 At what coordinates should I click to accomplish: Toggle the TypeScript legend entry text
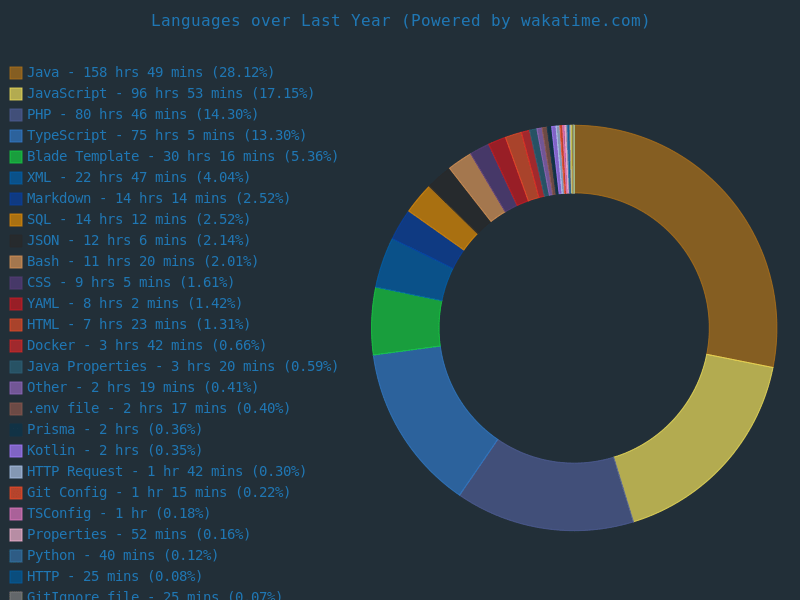[166, 135]
